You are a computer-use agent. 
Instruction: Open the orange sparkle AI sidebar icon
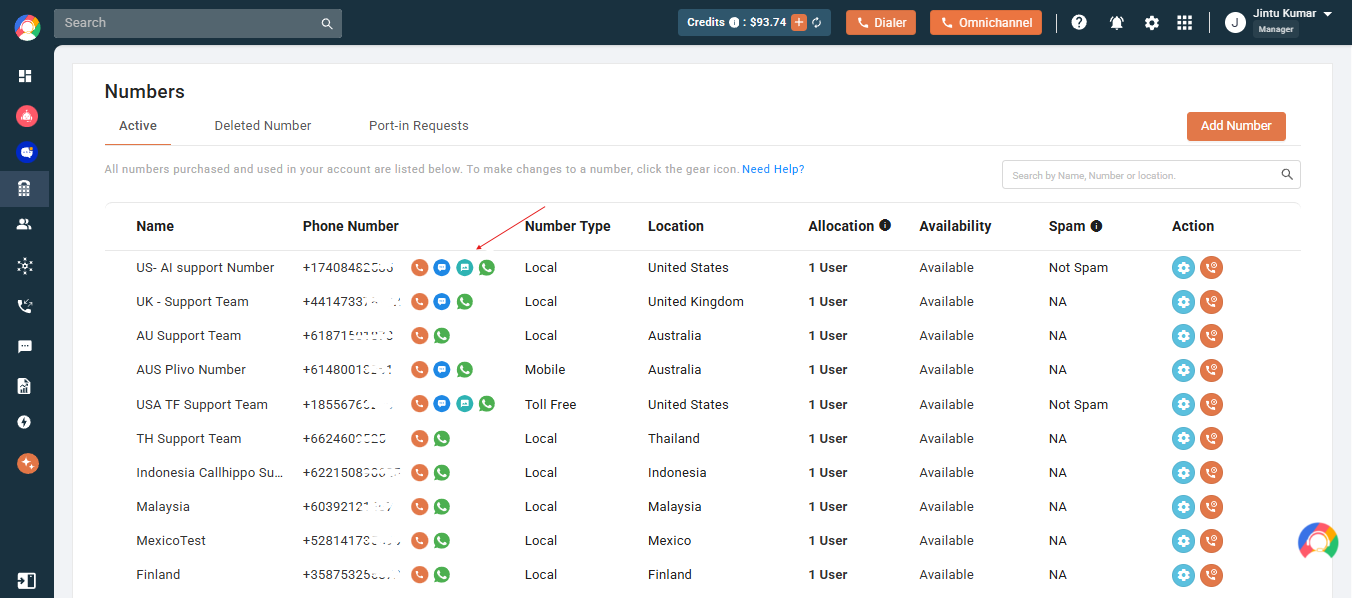coord(27,464)
